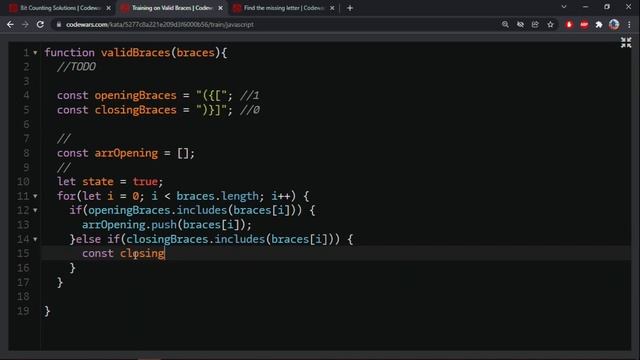The height and width of the screenshot is (360, 640).
Task: Go back to the previous page
Action: (10, 24)
